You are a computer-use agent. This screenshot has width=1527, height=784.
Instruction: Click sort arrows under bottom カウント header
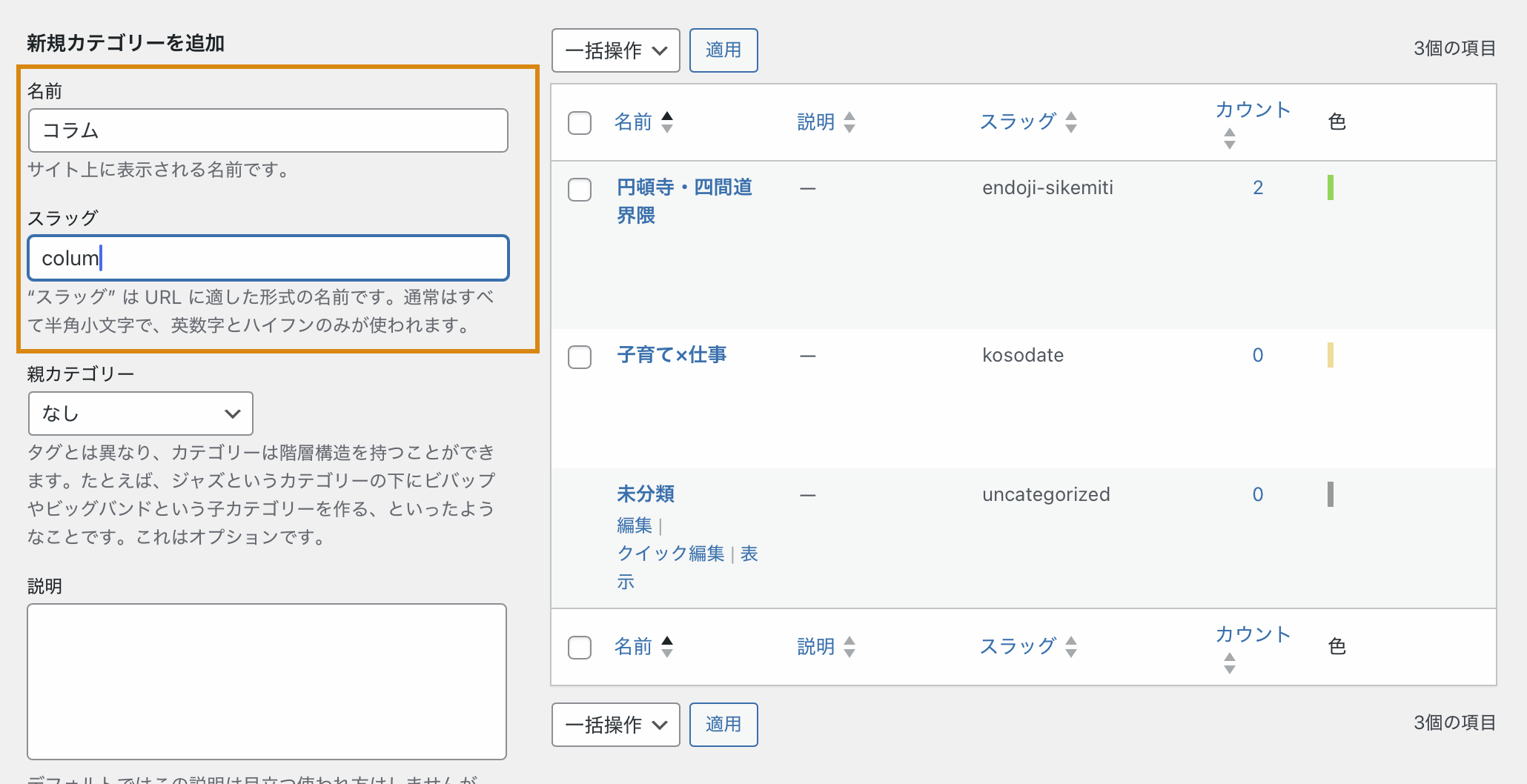coord(1230,663)
